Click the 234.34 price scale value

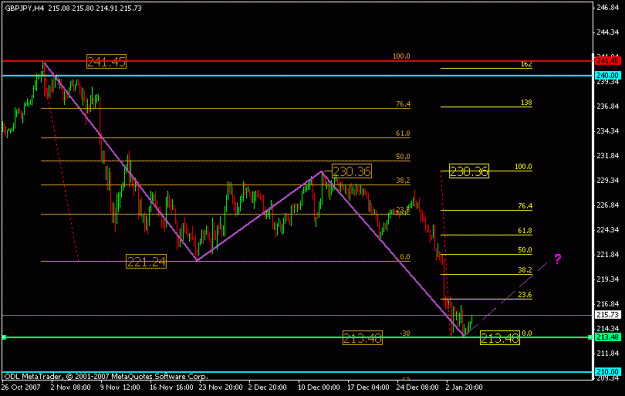[x=607, y=131]
